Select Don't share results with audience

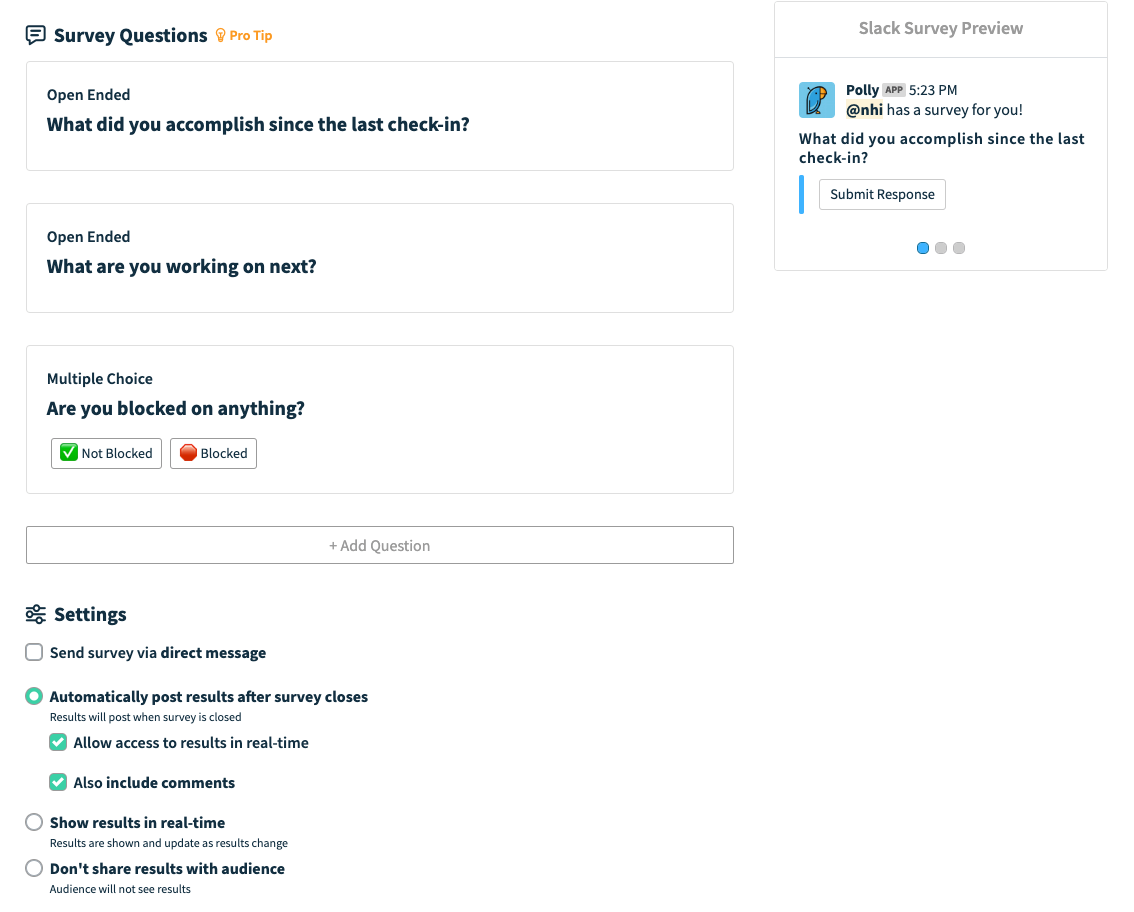(34, 868)
